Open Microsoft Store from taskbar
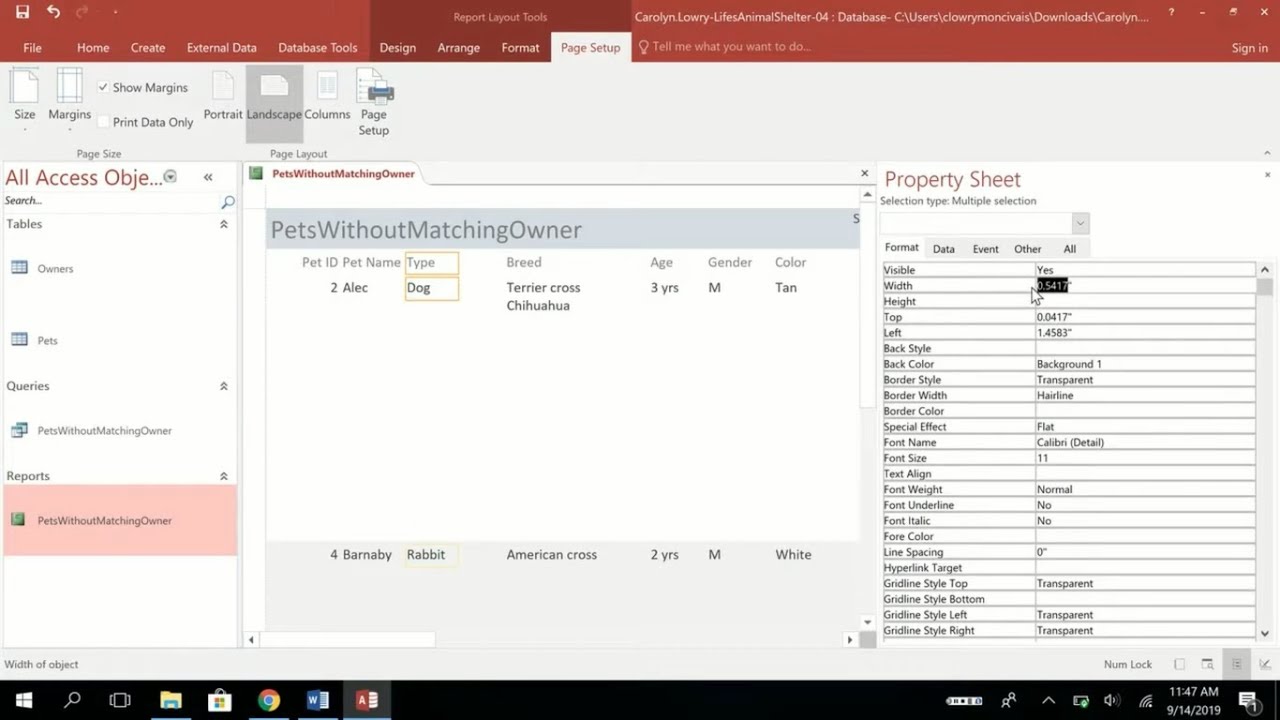Viewport: 1280px width, 720px height. 219,700
